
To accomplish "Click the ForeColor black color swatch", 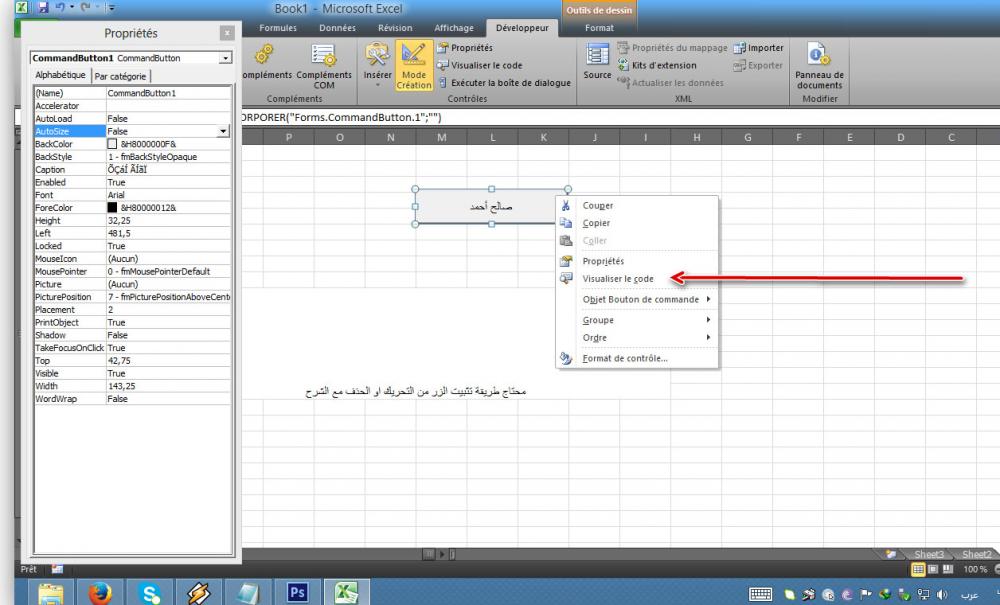I will click(112, 208).
